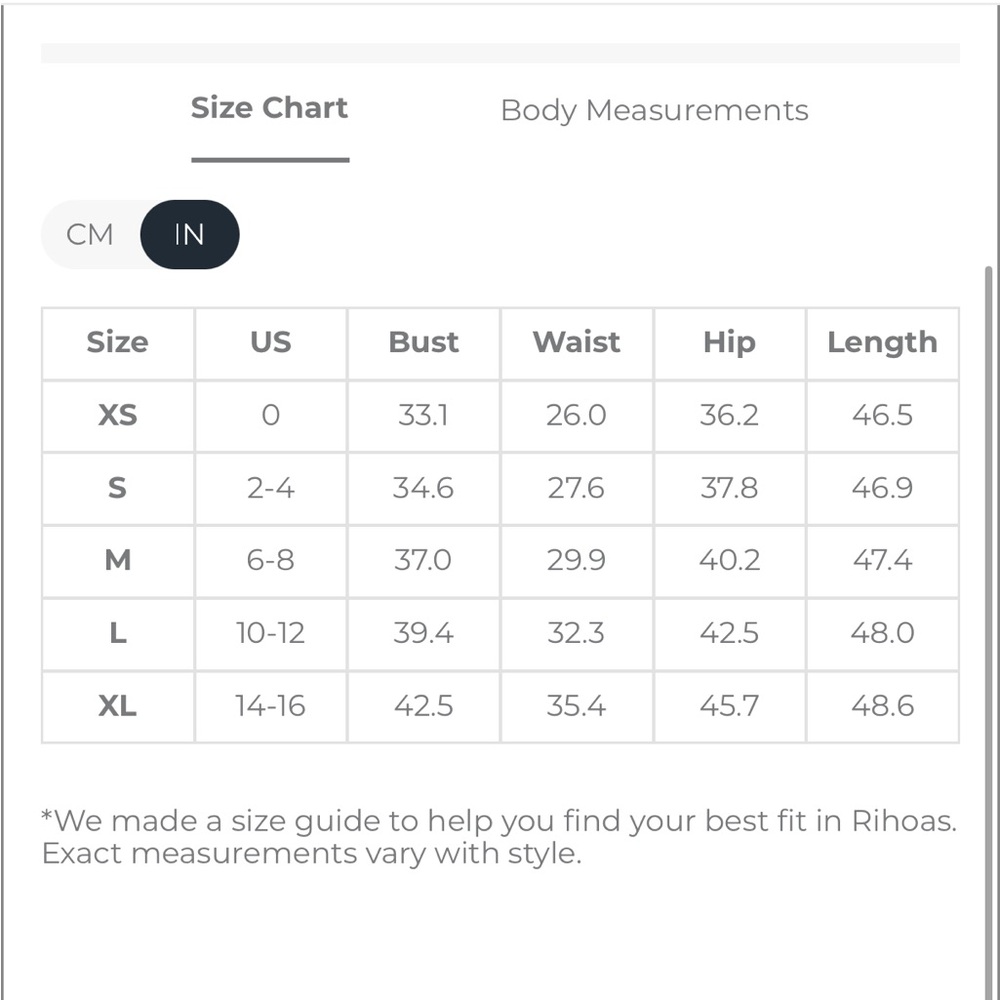
Task: Toggle units to CM
Action: point(90,235)
